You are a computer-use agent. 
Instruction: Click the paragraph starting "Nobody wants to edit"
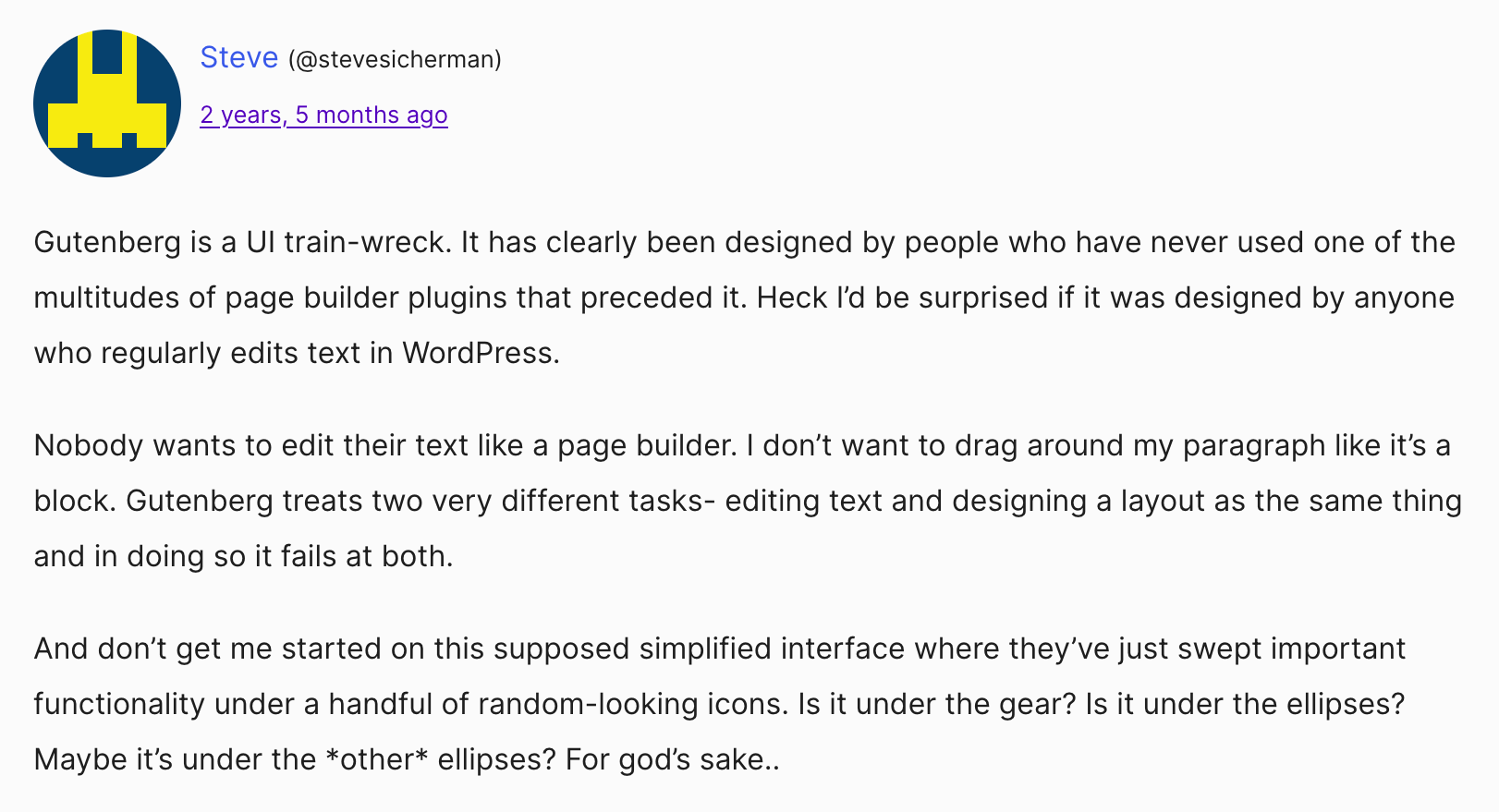[748, 501]
